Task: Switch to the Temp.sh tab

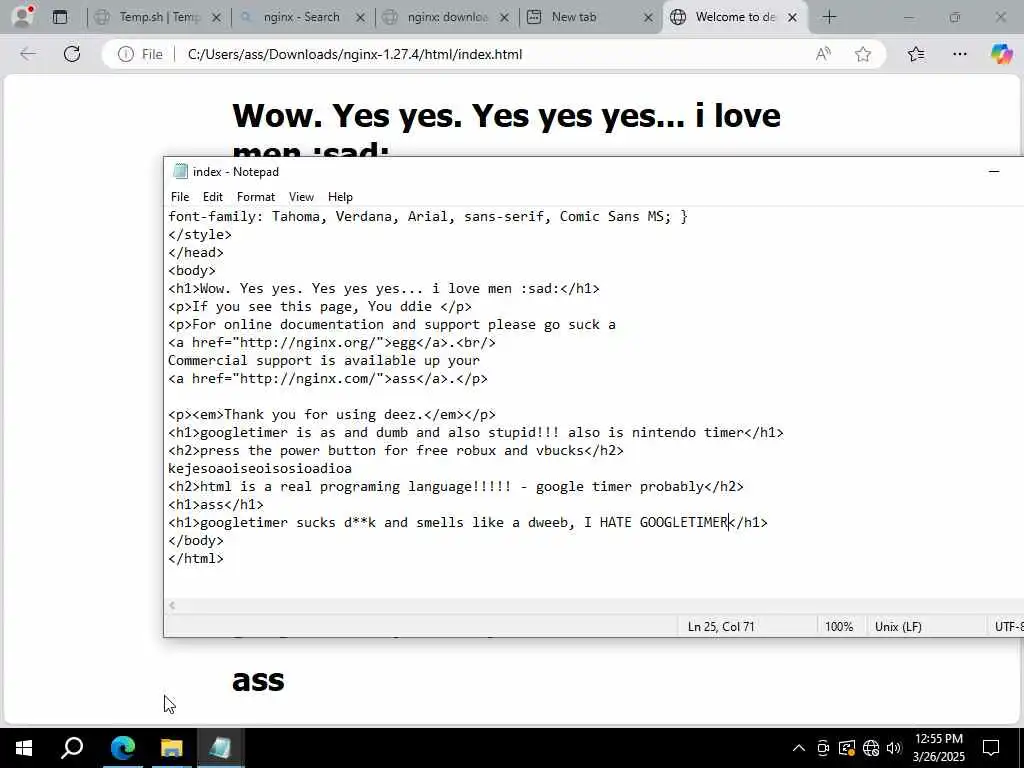Action: pos(159,17)
